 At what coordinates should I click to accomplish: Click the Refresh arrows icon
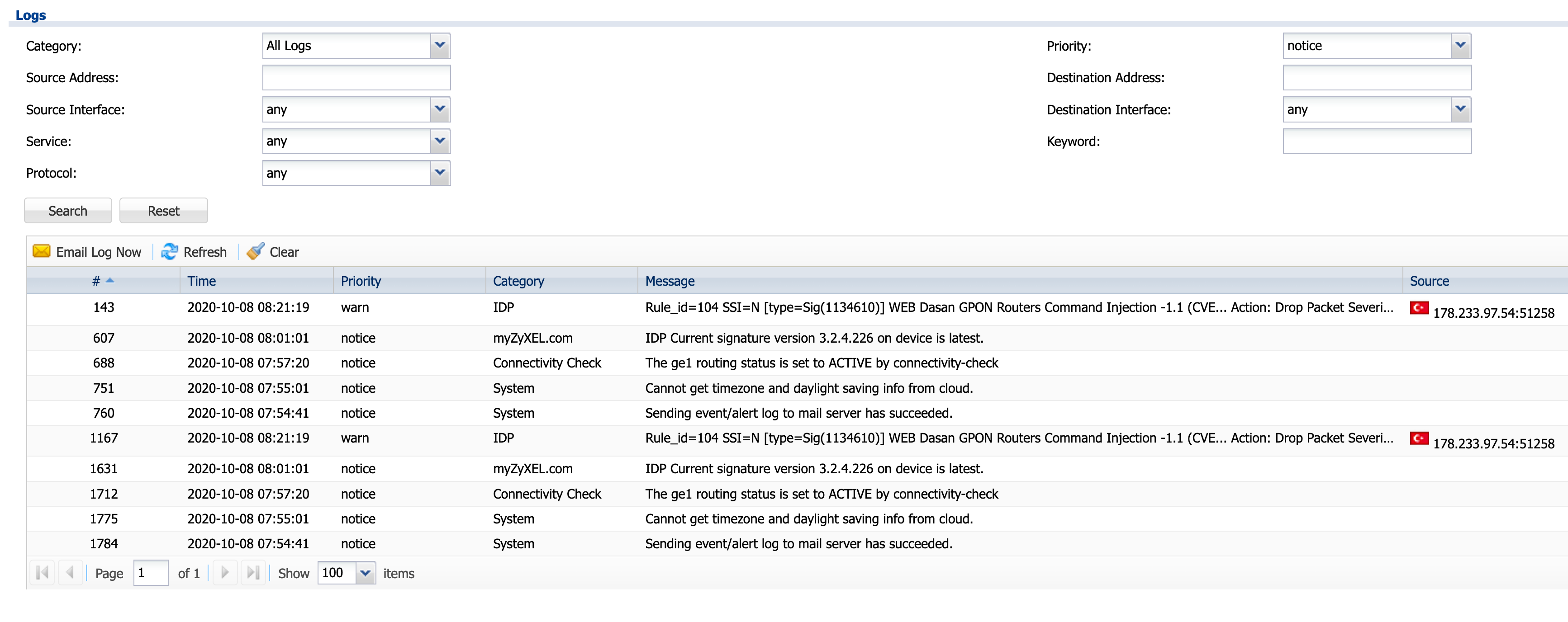pyautogui.click(x=169, y=251)
